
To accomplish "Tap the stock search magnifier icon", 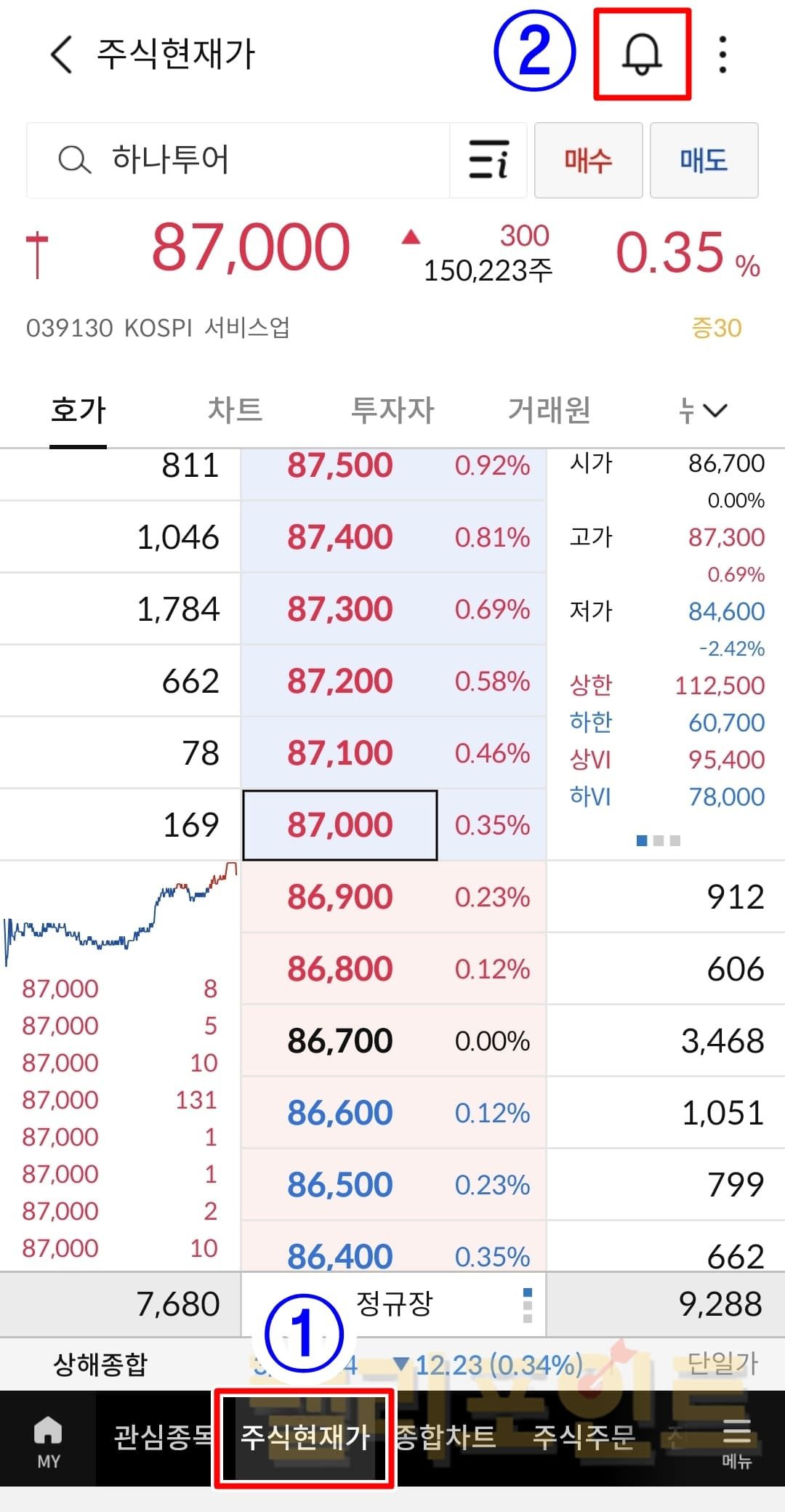I will pos(74,160).
